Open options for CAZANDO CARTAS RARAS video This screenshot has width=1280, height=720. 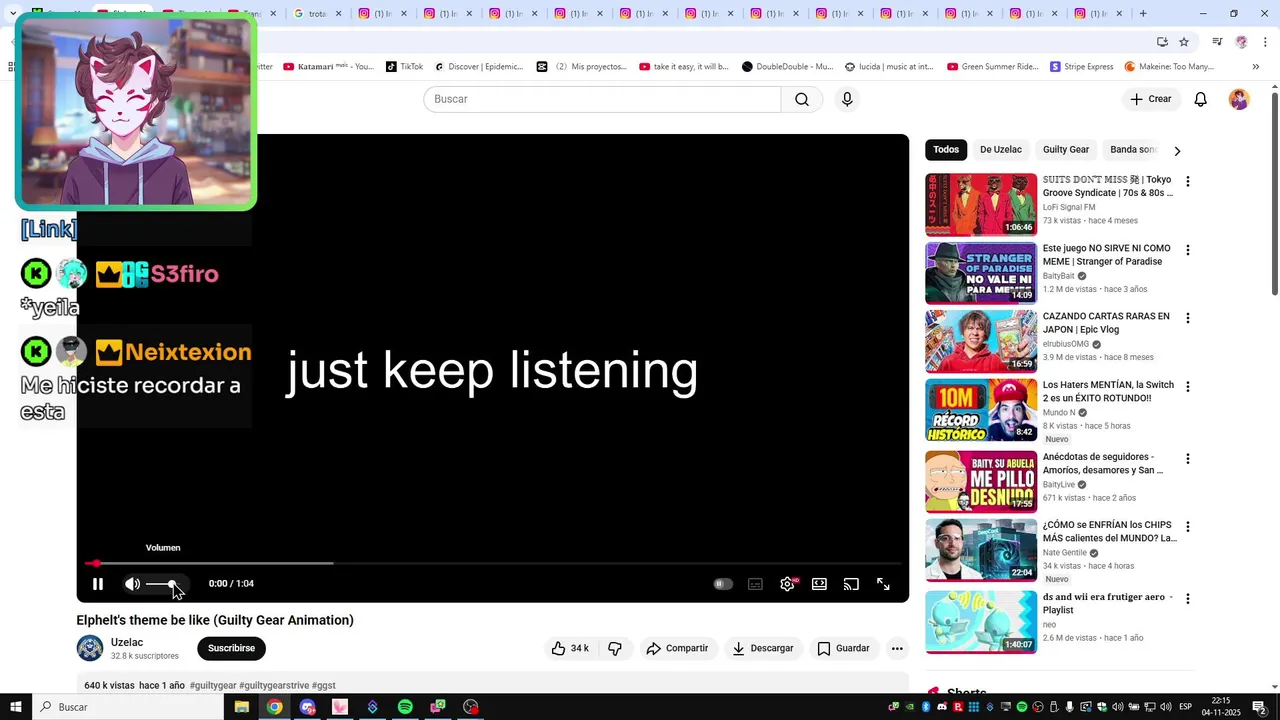point(1188,318)
